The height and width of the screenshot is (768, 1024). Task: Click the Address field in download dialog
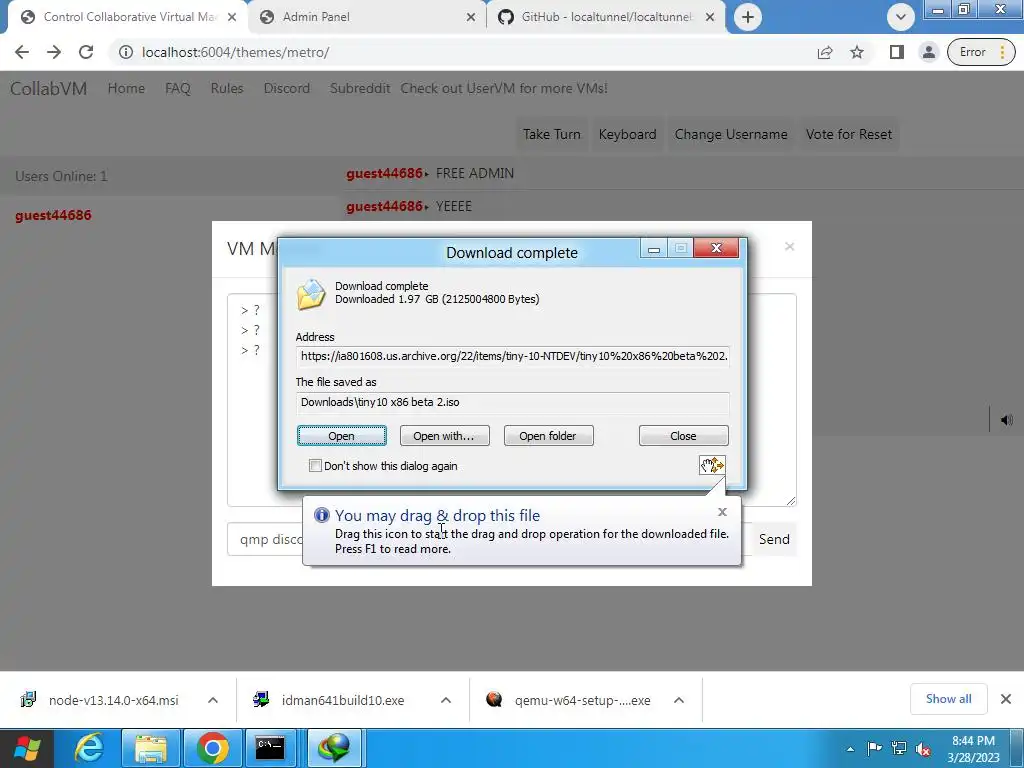[513, 357]
